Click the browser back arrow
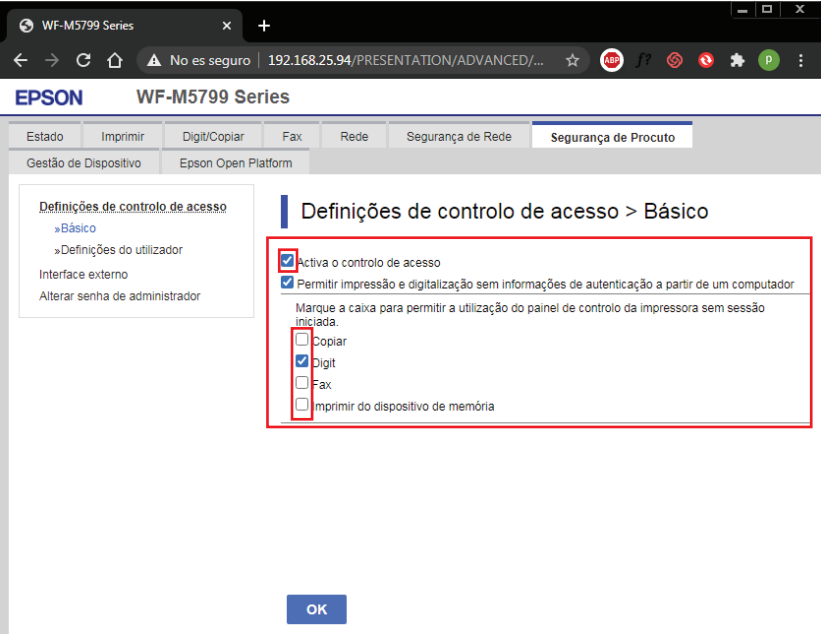821x634 pixels. tap(21, 60)
